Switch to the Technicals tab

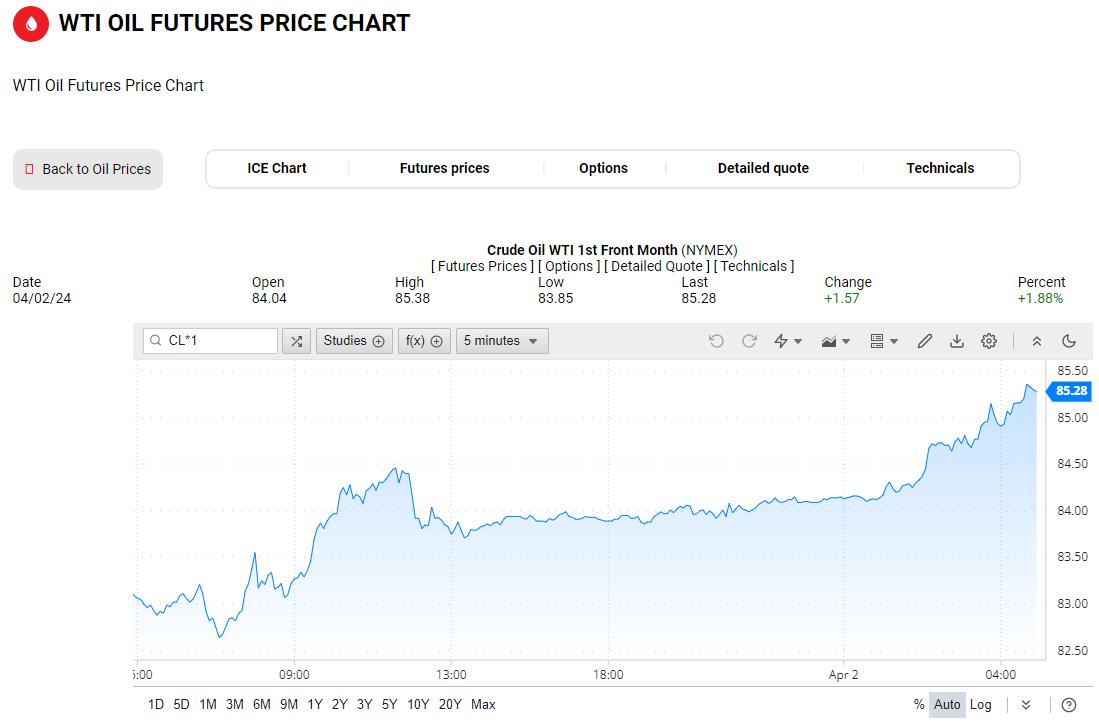[x=940, y=168]
